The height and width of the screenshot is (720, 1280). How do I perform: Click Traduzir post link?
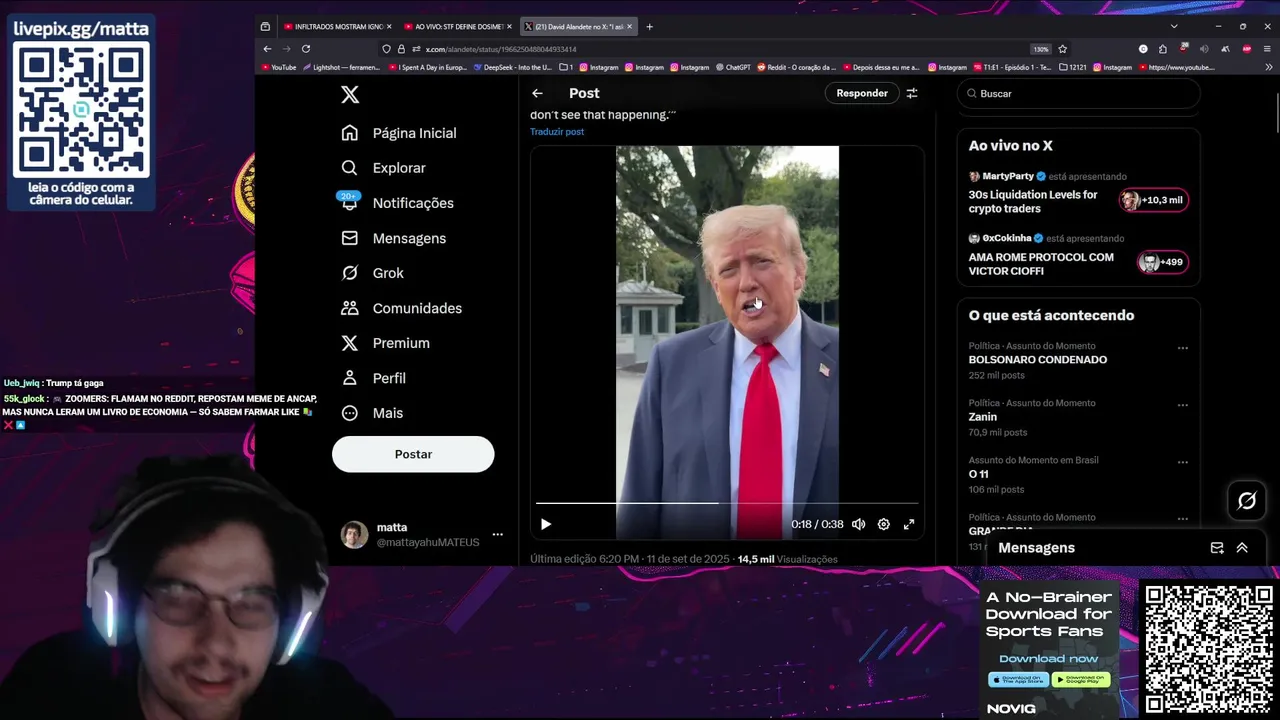coord(557,132)
